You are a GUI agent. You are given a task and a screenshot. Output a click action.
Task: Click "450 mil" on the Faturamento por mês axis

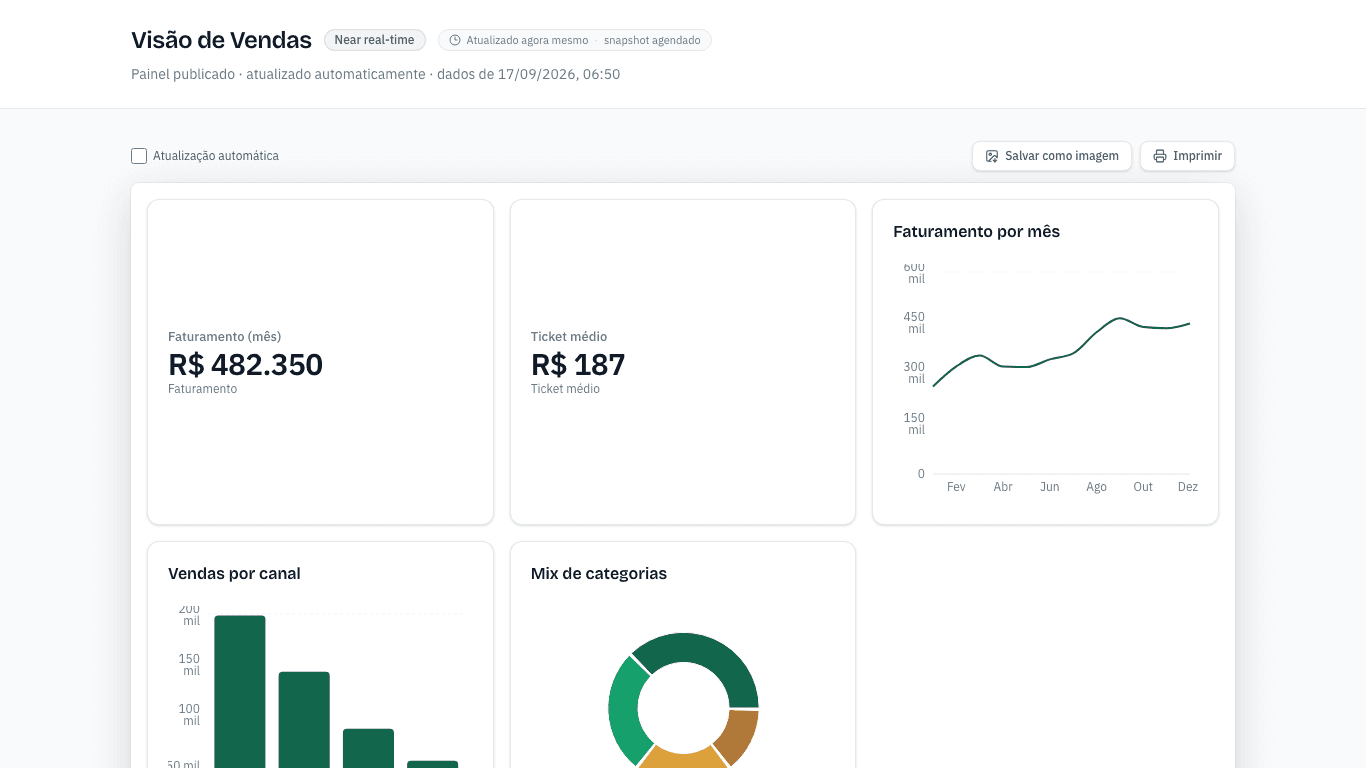coord(915,323)
